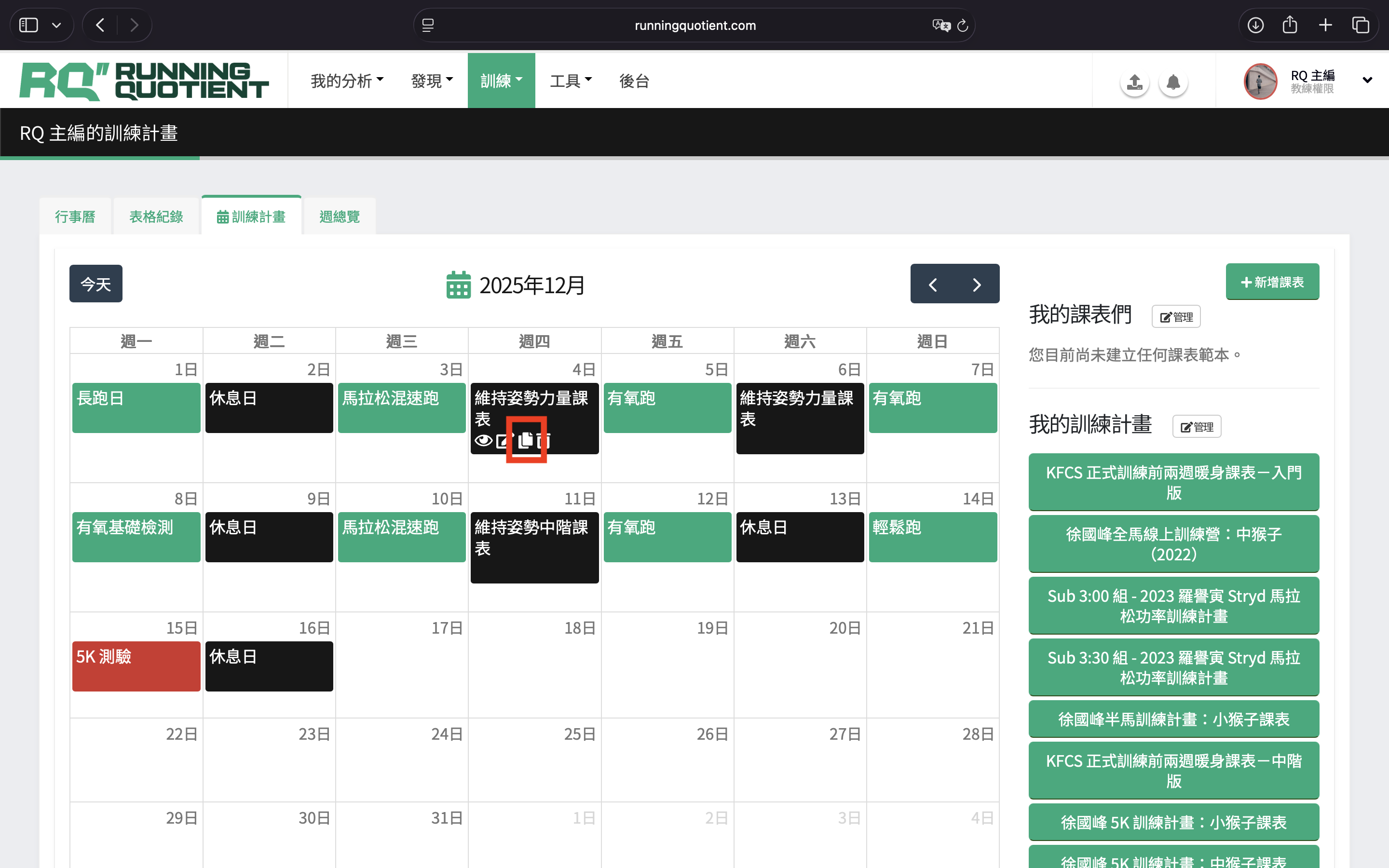Open Safari downloads icon
1389x868 pixels.
(x=1255, y=25)
